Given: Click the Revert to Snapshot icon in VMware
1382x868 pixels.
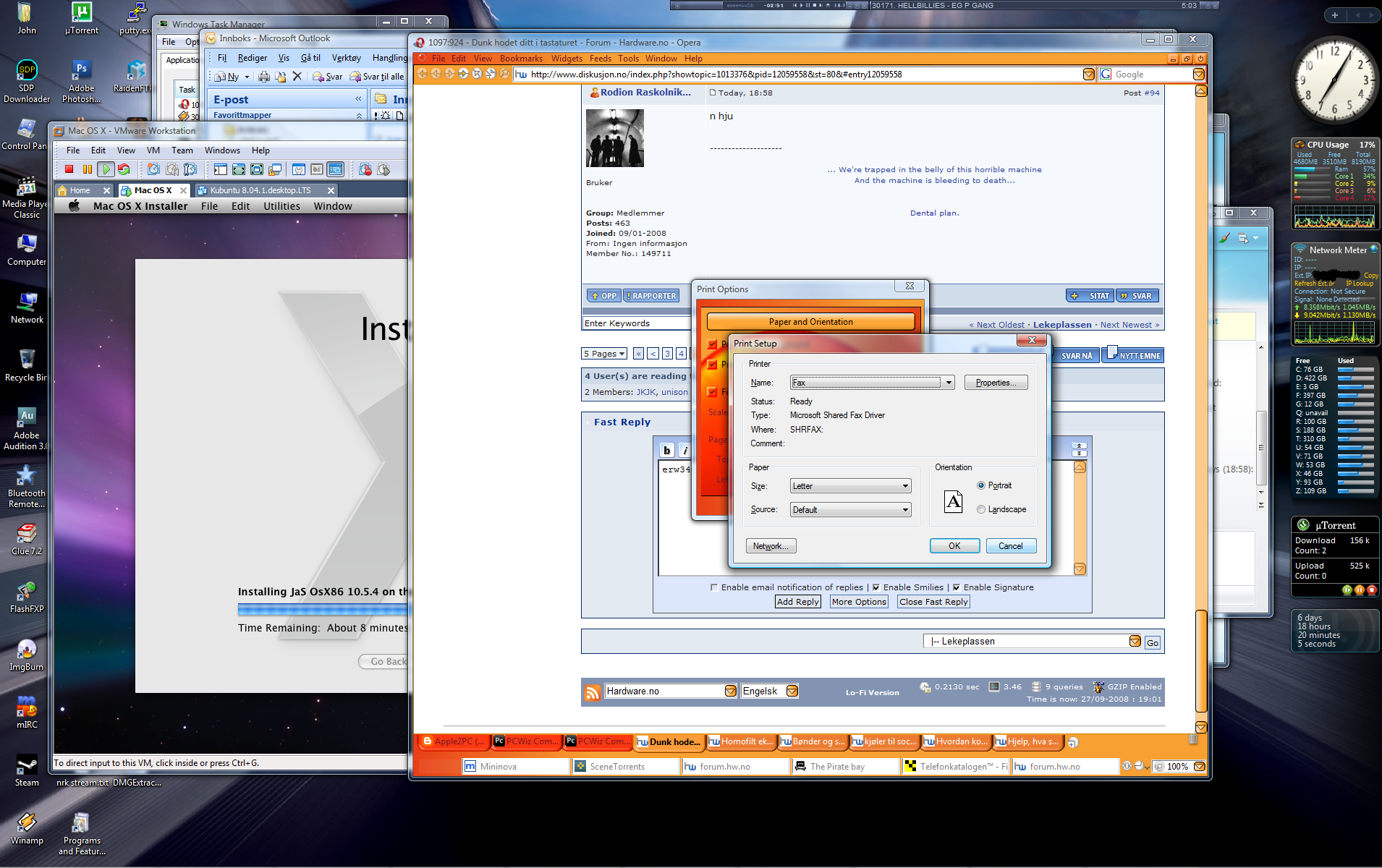Looking at the screenshot, I should click(x=172, y=169).
